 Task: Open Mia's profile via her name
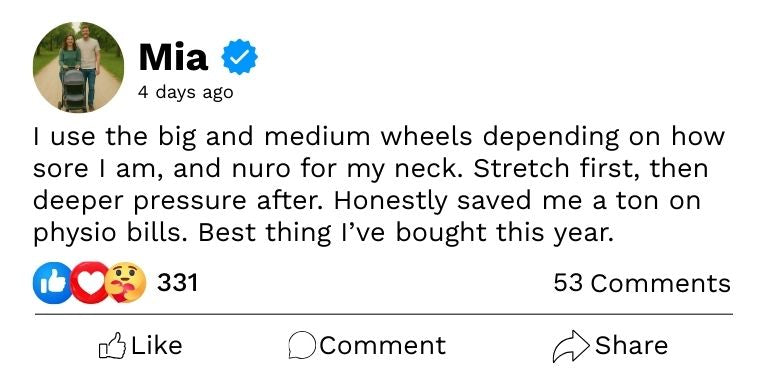[x=173, y=57]
